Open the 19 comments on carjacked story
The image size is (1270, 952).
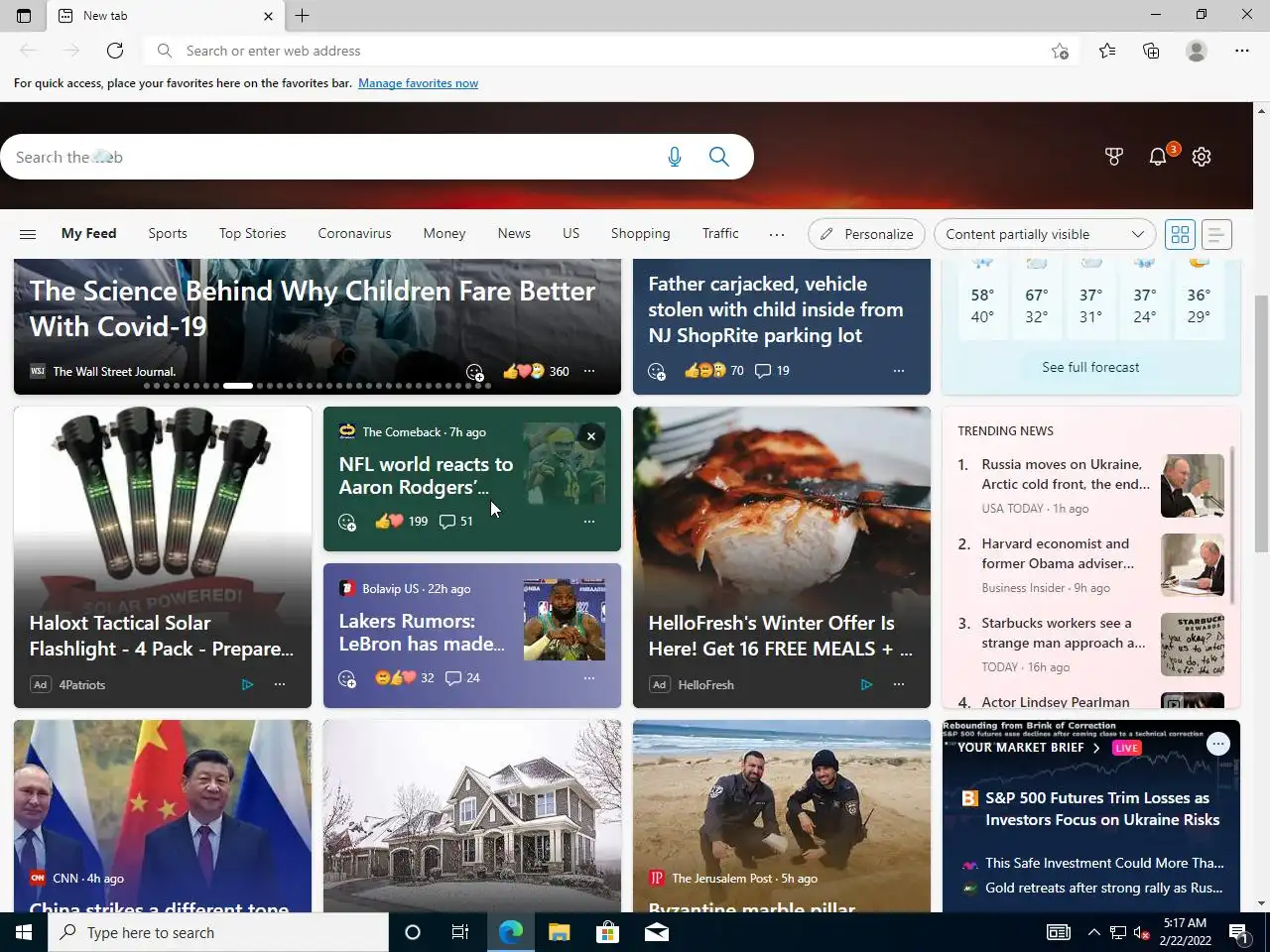772,371
